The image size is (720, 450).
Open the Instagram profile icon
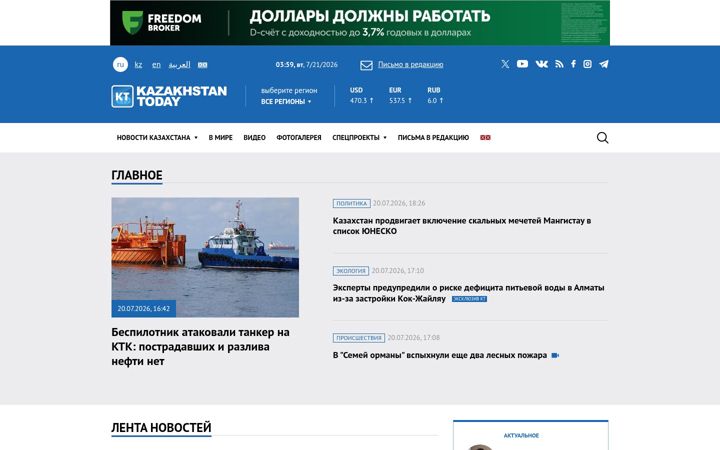click(587, 64)
